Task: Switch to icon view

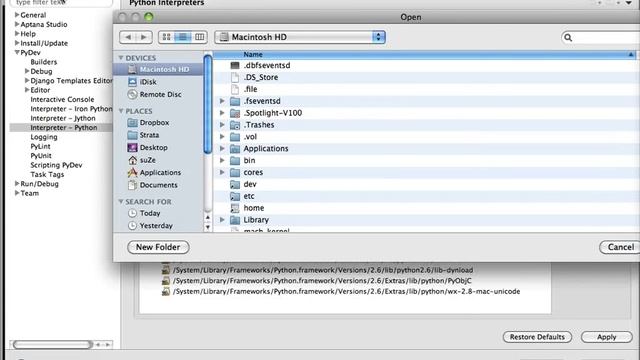Action: point(166,37)
